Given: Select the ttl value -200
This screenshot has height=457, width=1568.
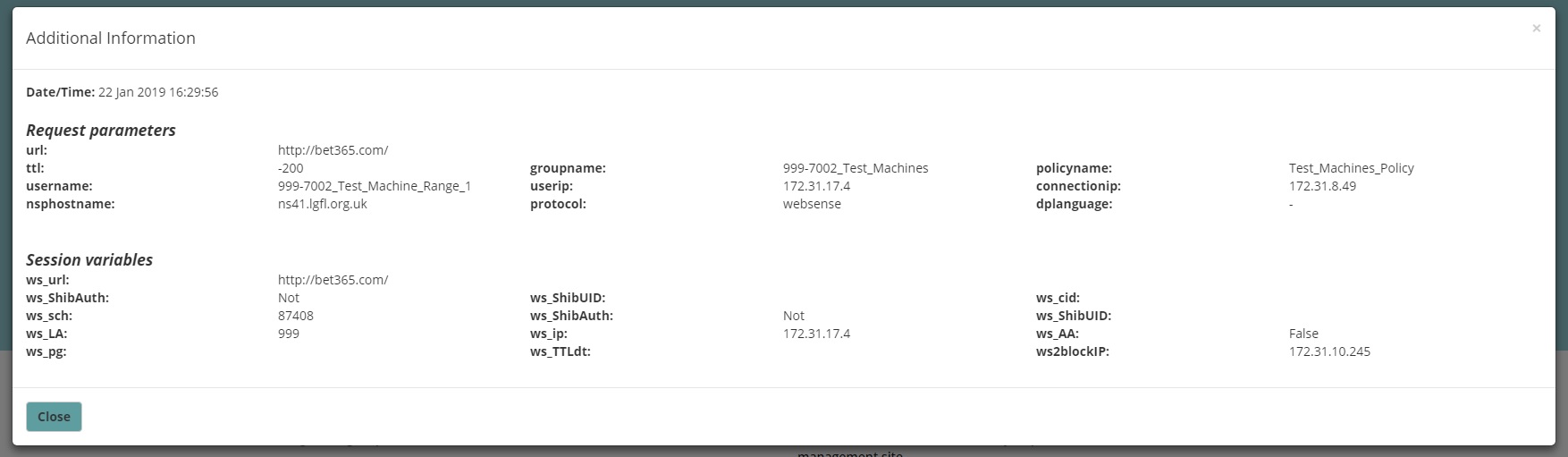Looking at the screenshot, I should pyautogui.click(x=291, y=168).
